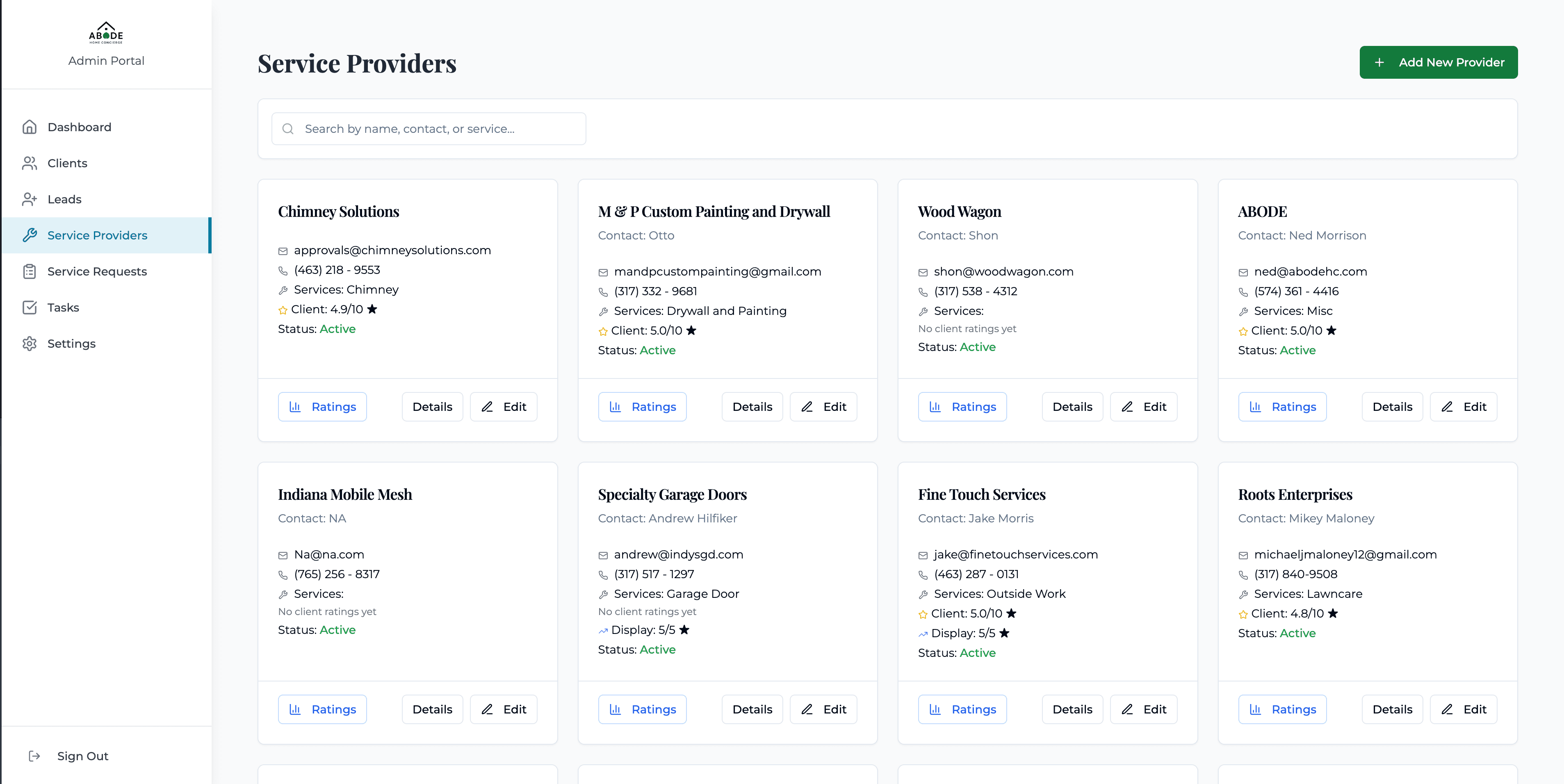Go to Service Requests page
The width and height of the screenshot is (1564, 784).
point(97,271)
